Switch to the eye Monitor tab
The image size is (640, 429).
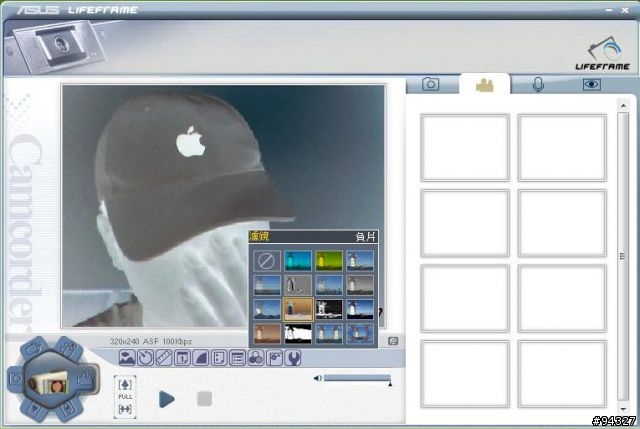pos(591,84)
